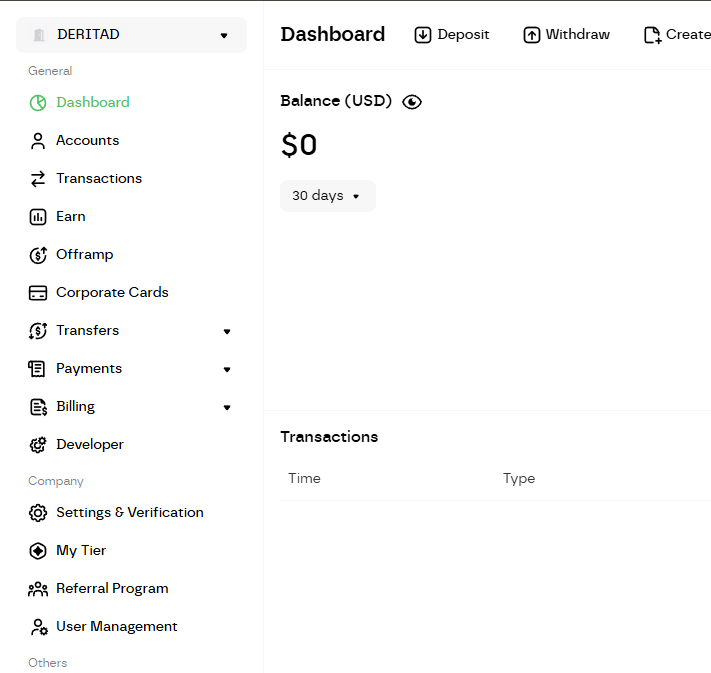Expand the Billing submenu arrow

227,408
